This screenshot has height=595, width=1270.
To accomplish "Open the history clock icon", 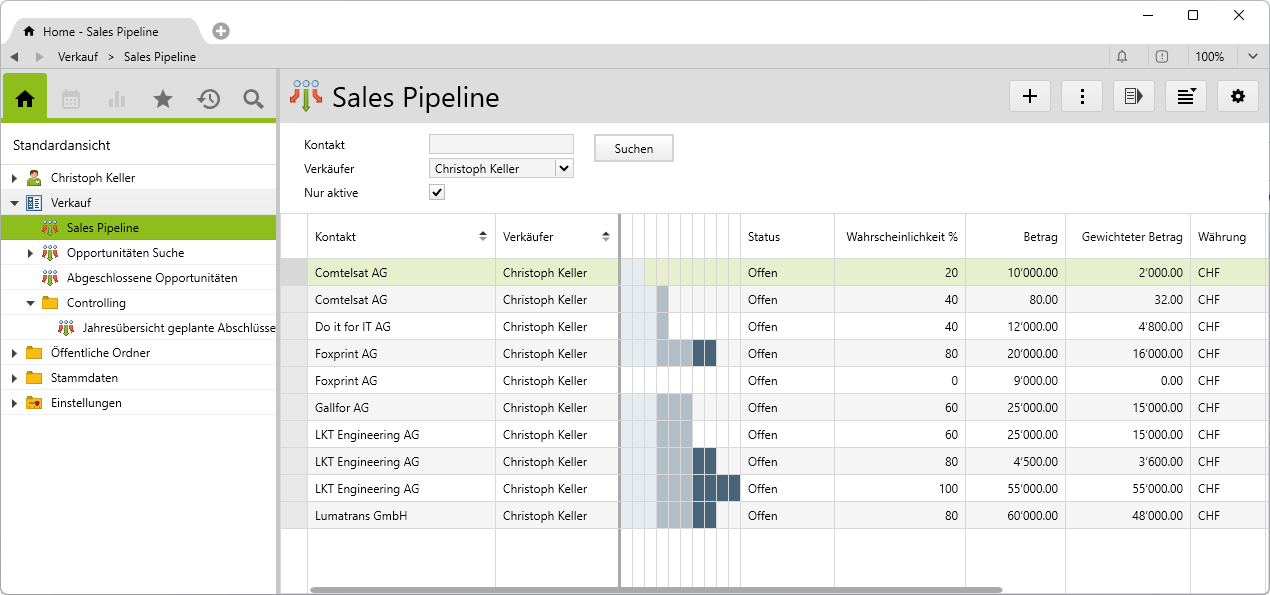I will [208, 98].
